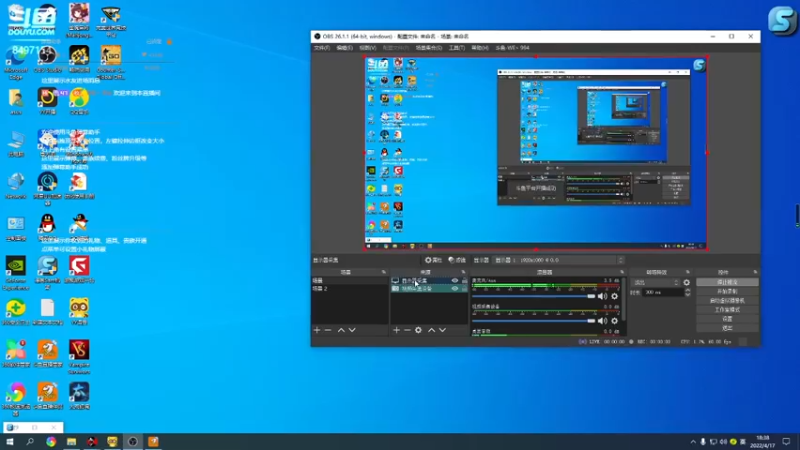
Task: Remove selected source with the minus icon
Action: point(407,330)
